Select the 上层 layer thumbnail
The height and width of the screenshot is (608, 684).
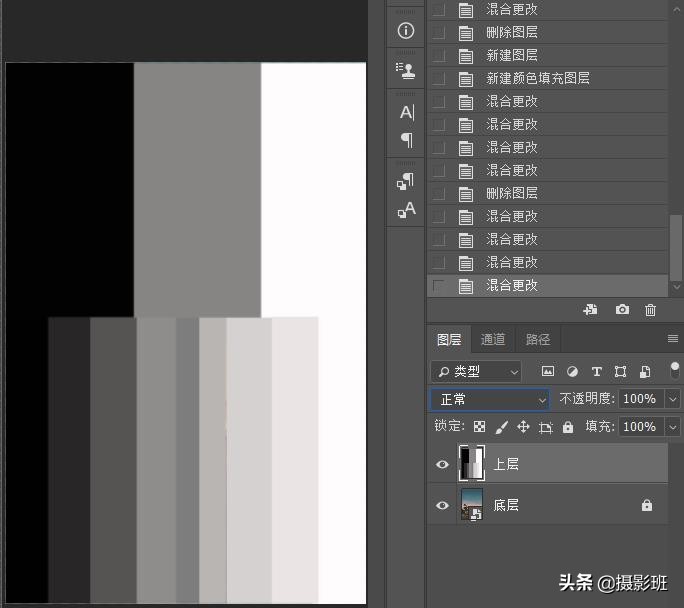pyautogui.click(x=471, y=464)
